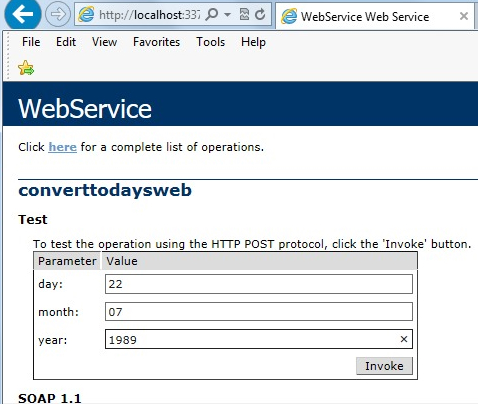
Task: Click the 'month:' parameter label
Action: 58,312
